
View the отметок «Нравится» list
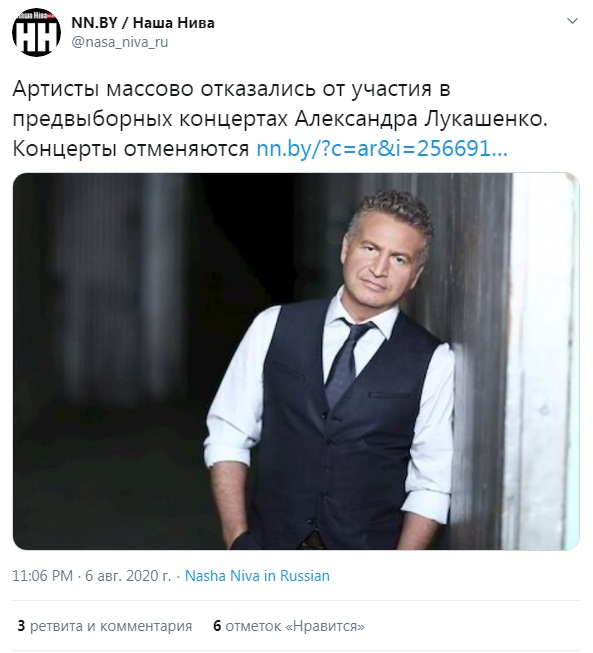tap(295, 626)
